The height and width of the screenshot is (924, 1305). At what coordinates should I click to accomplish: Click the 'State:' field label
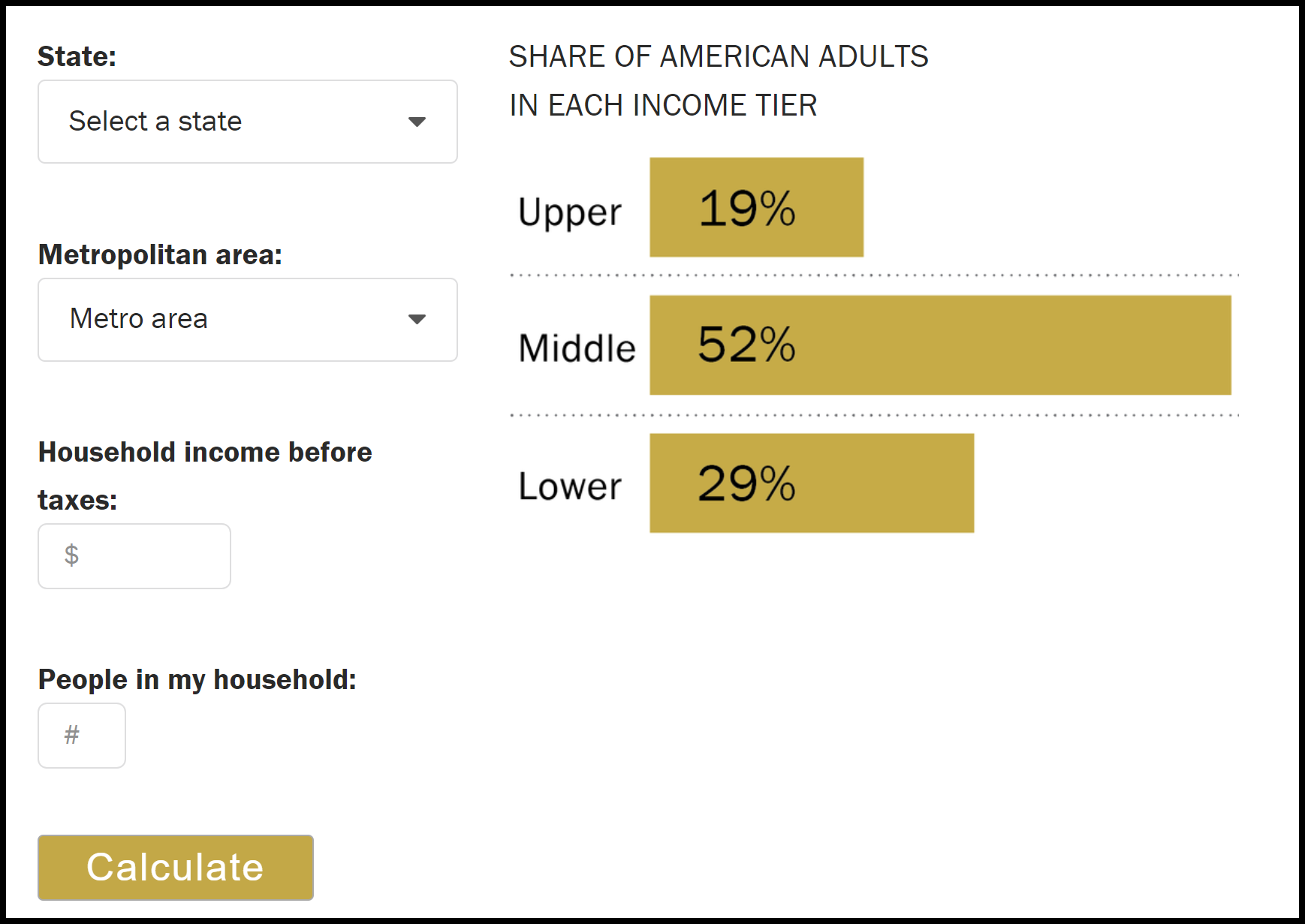coord(77,56)
